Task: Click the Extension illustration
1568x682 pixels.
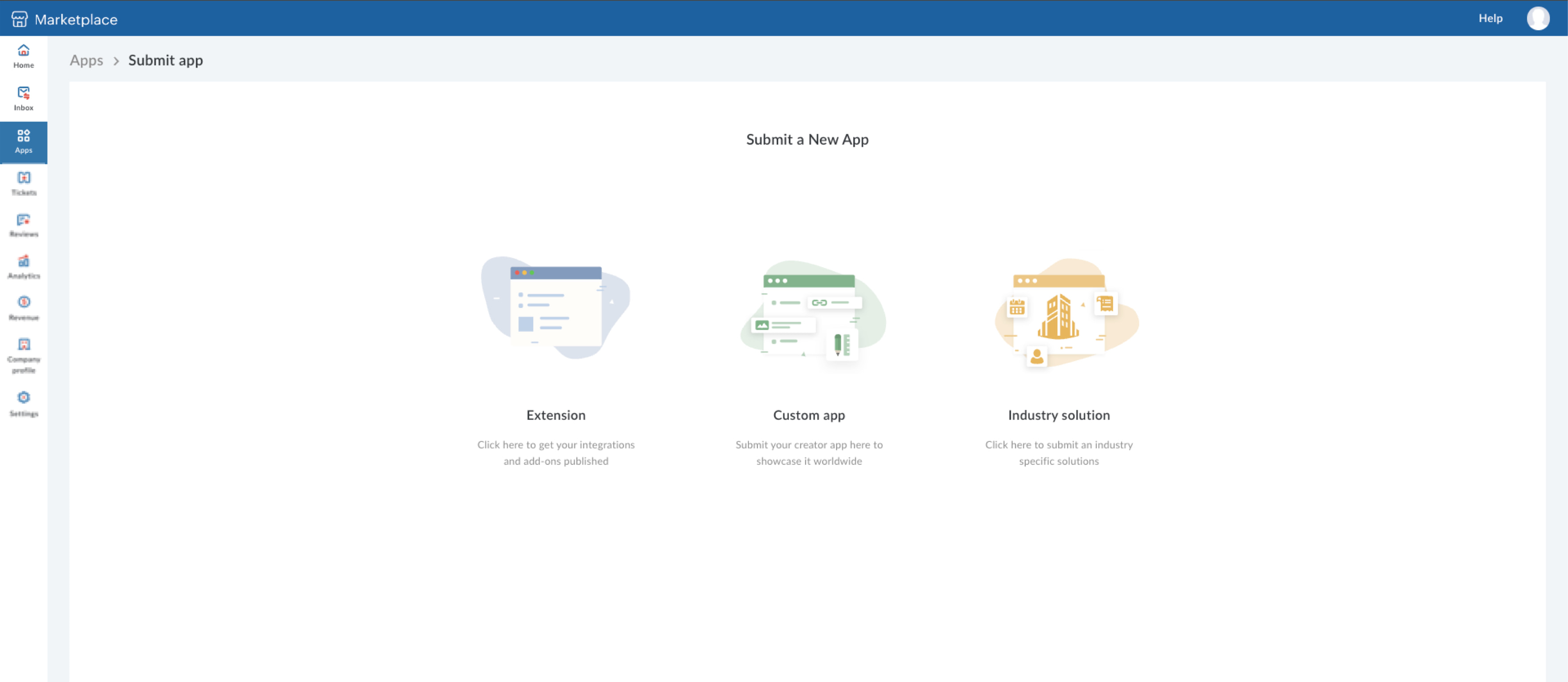Action: click(x=556, y=308)
